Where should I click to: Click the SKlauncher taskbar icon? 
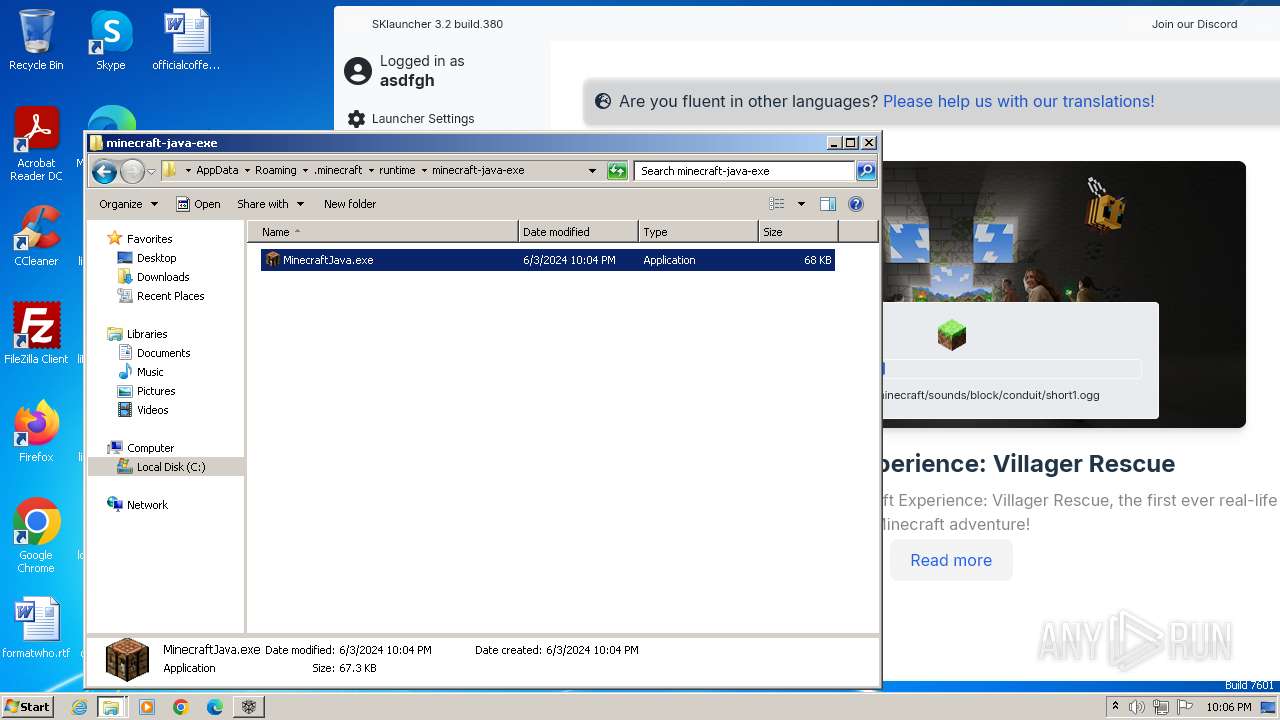pos(249,707)
